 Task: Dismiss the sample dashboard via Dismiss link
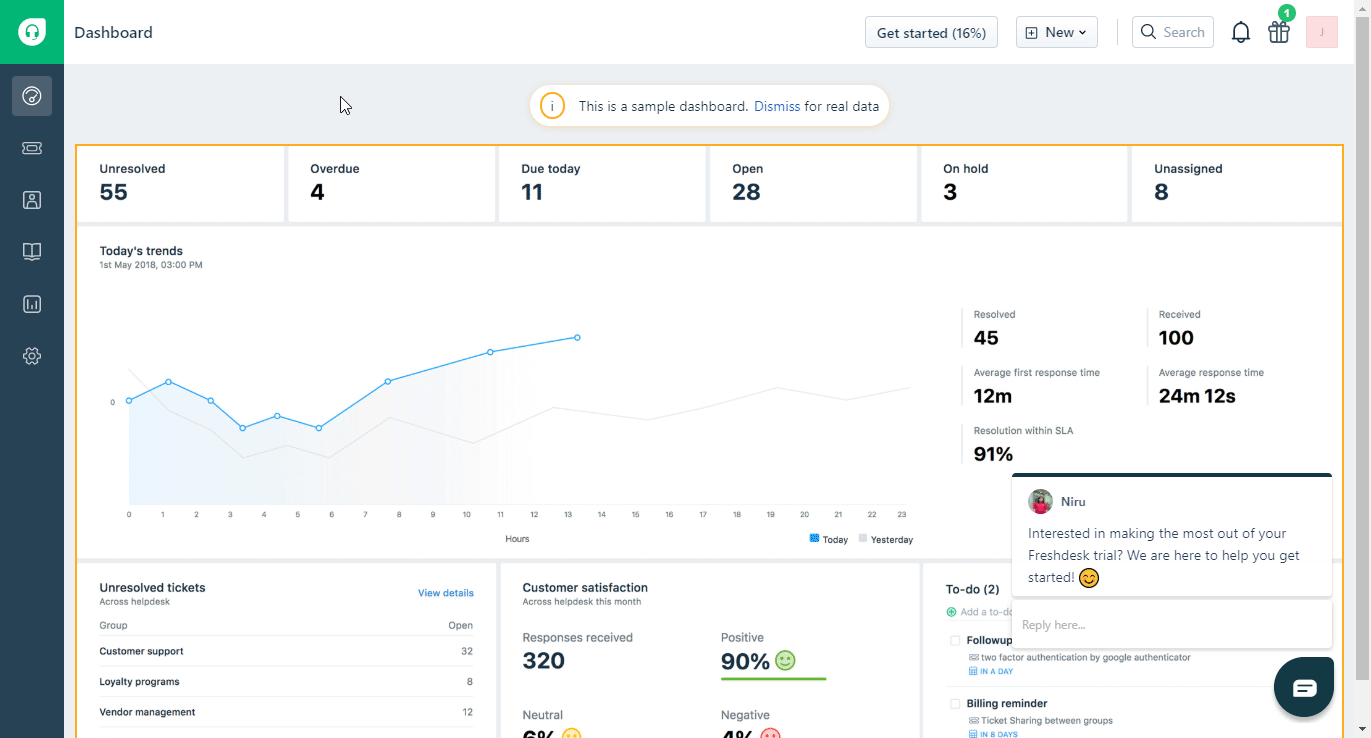point(776,106)
